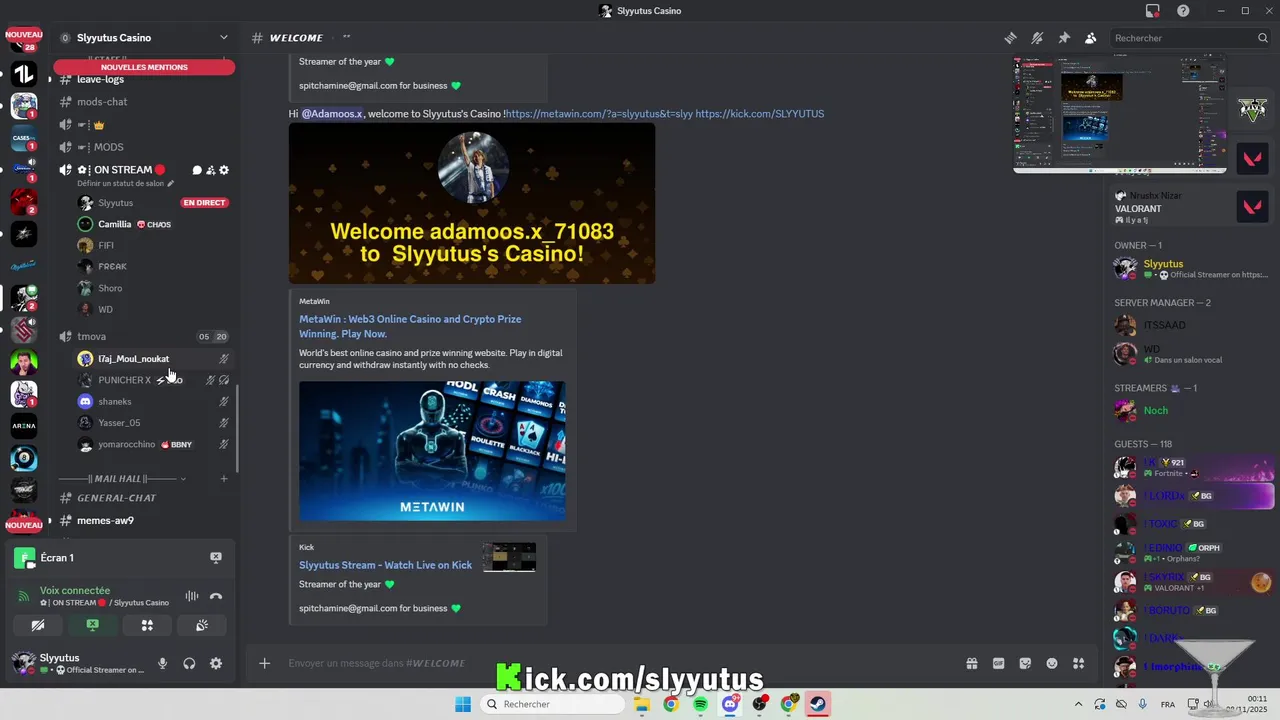
Task: Open the apps launcher in the message bar
Action: click(x=1078, y=663)
